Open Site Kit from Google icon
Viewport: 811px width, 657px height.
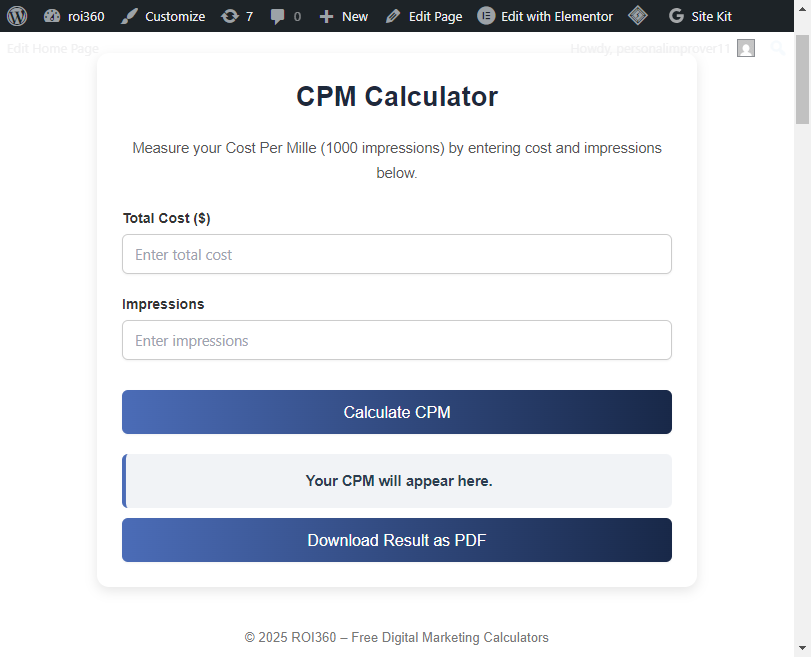(677, 16)
